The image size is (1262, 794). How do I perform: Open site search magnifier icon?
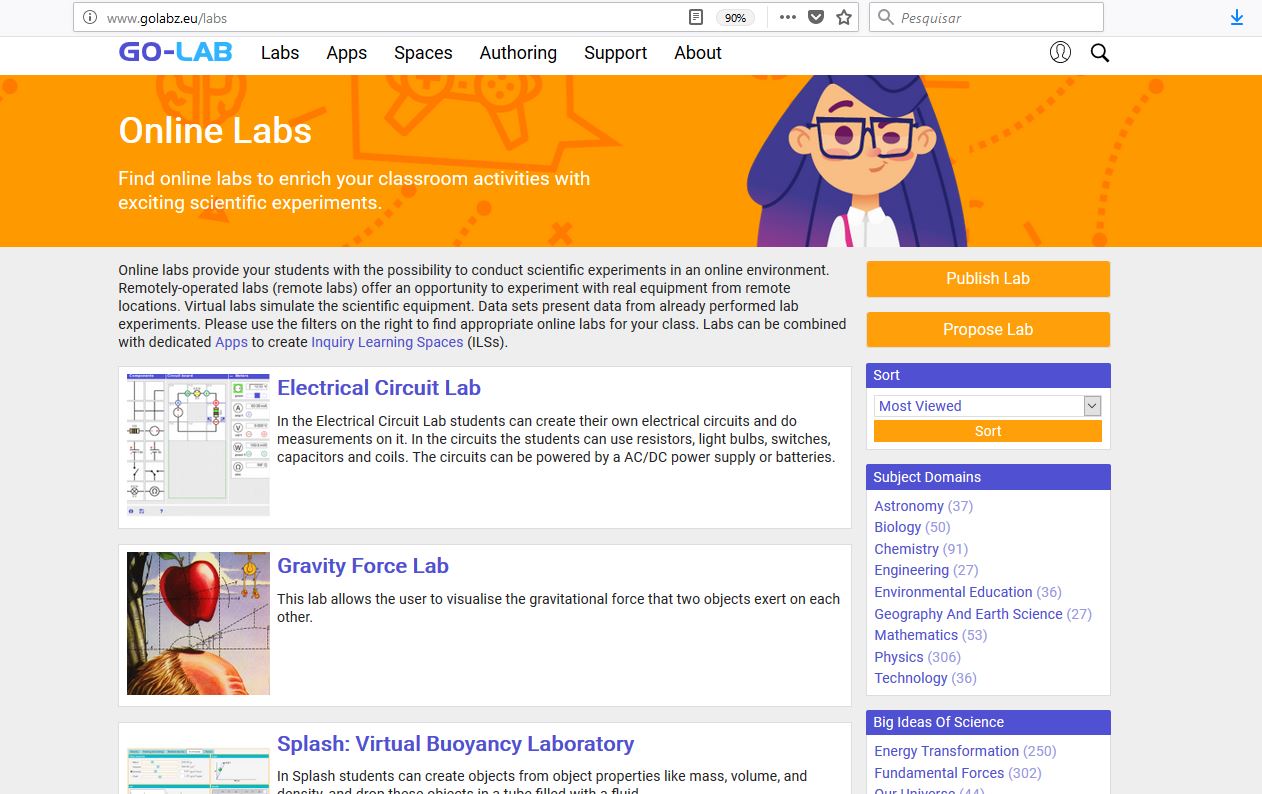[1100, 53]
